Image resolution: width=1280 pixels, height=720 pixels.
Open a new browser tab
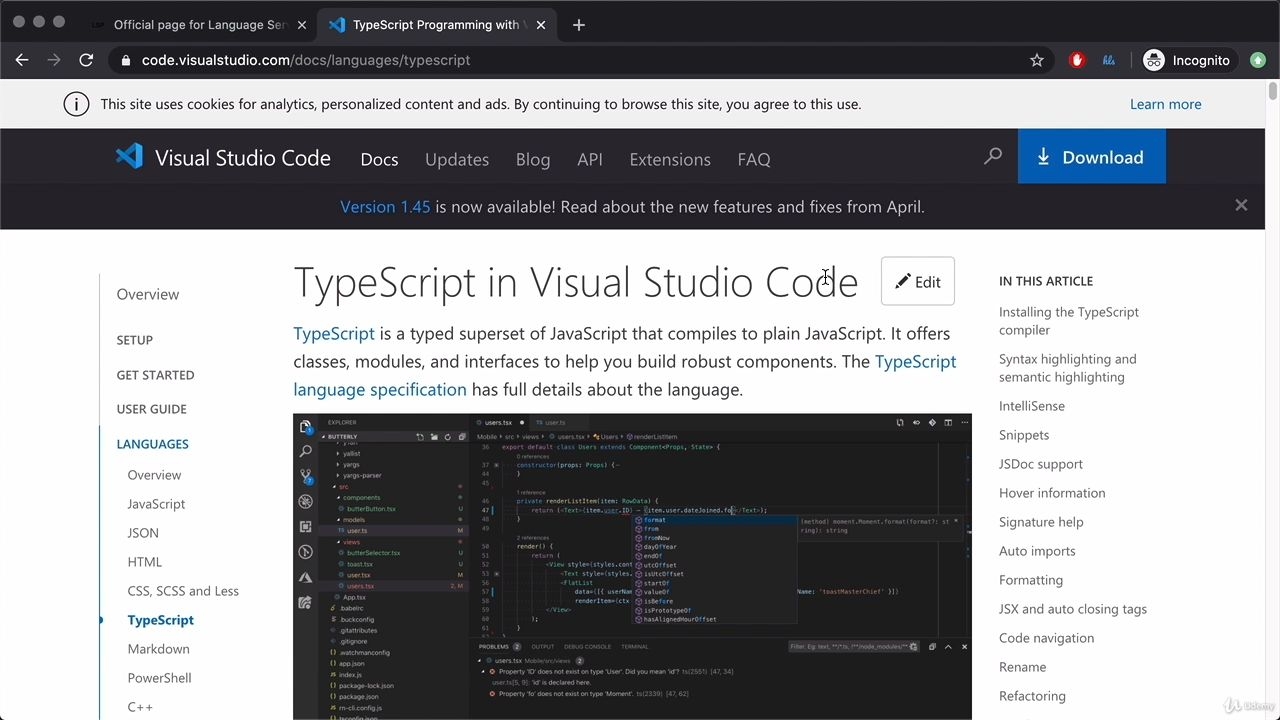pyautogui.click(x=579, y=25)
